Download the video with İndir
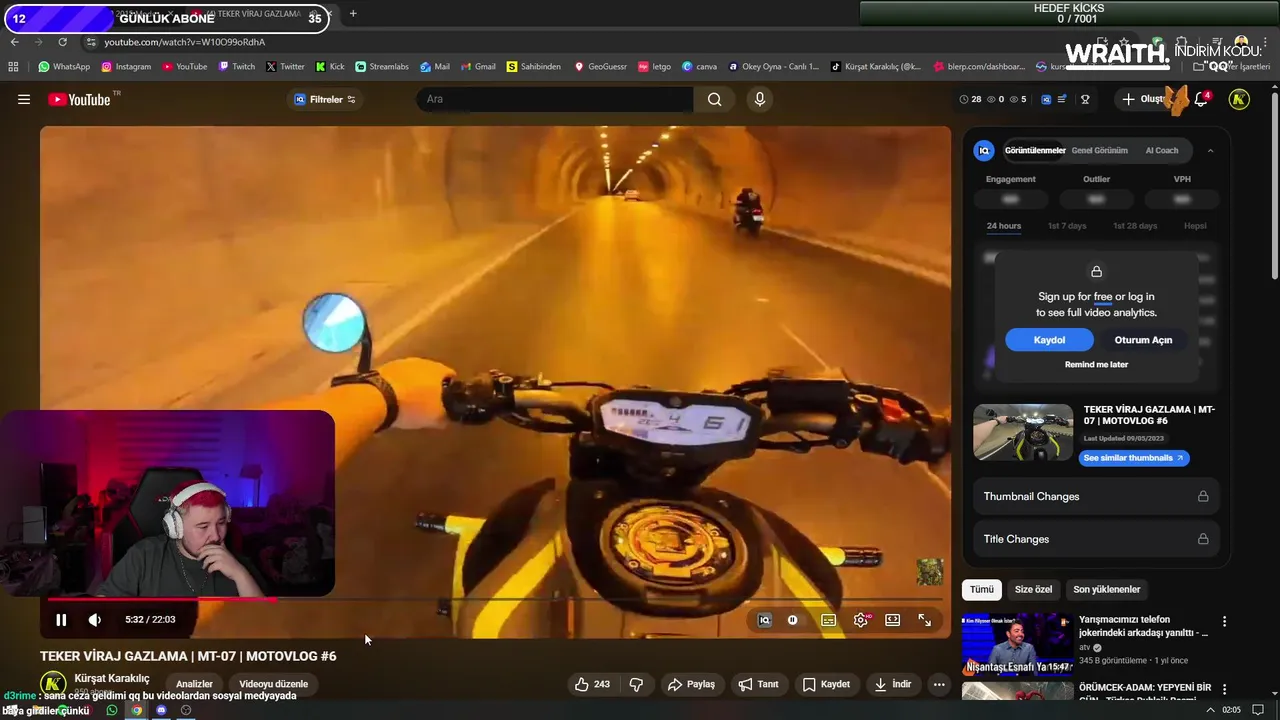 tap(892, 684)
